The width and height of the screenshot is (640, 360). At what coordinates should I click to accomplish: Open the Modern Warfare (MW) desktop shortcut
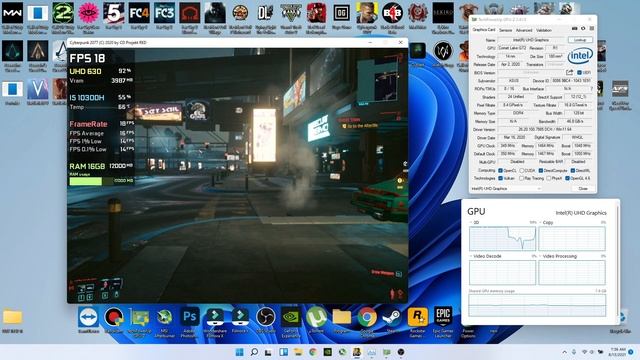(x=12, y=13)
